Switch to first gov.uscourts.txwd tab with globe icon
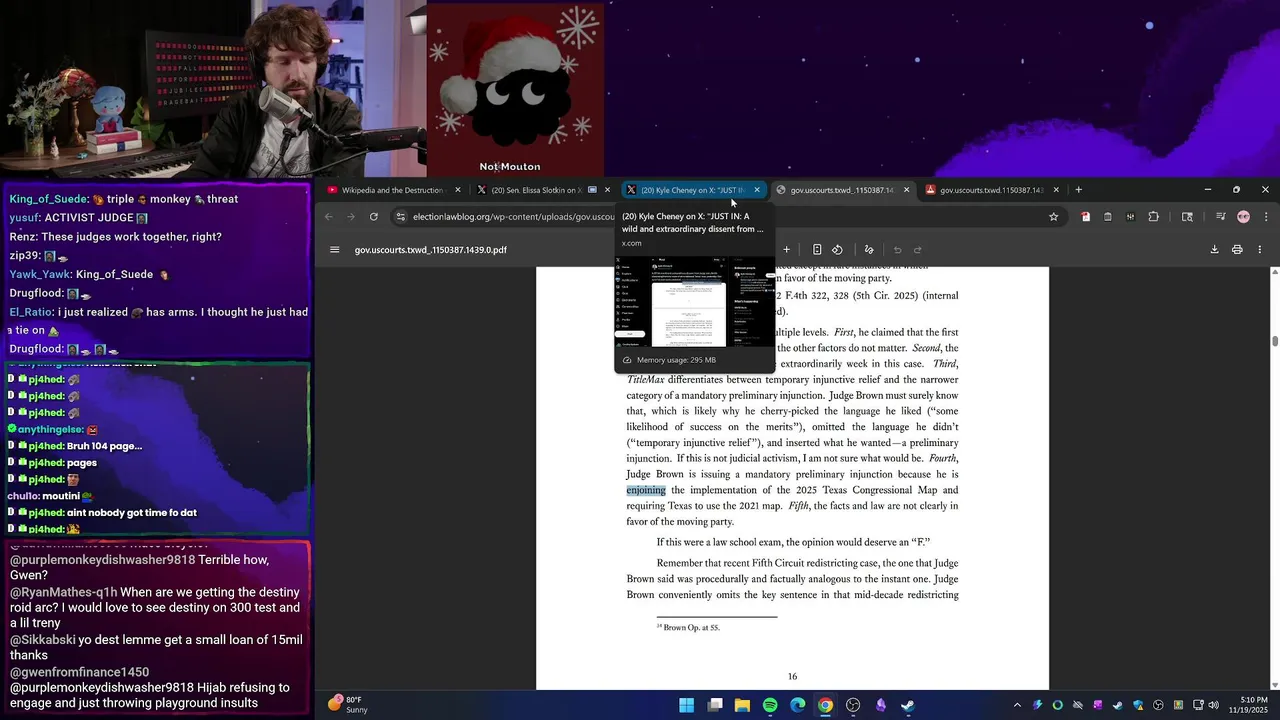This screenshot has height=720, width=1280. 842,190
